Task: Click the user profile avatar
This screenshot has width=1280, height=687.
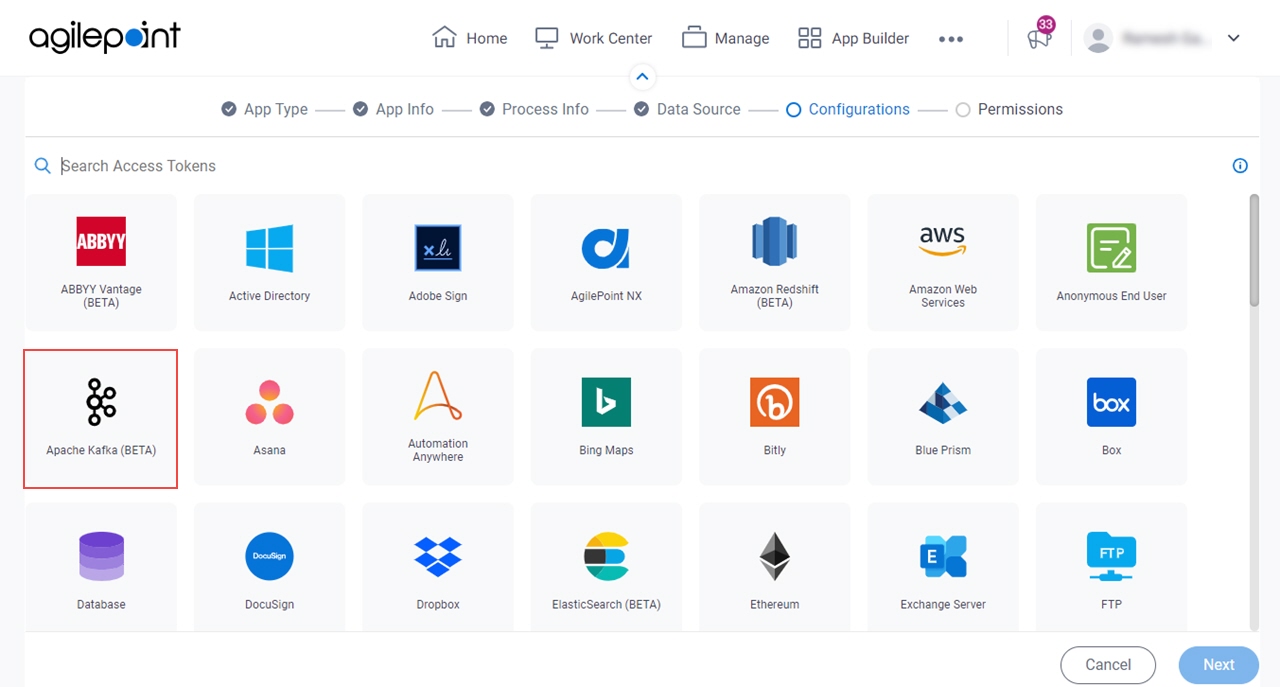Action: [x=1098, y=38]
